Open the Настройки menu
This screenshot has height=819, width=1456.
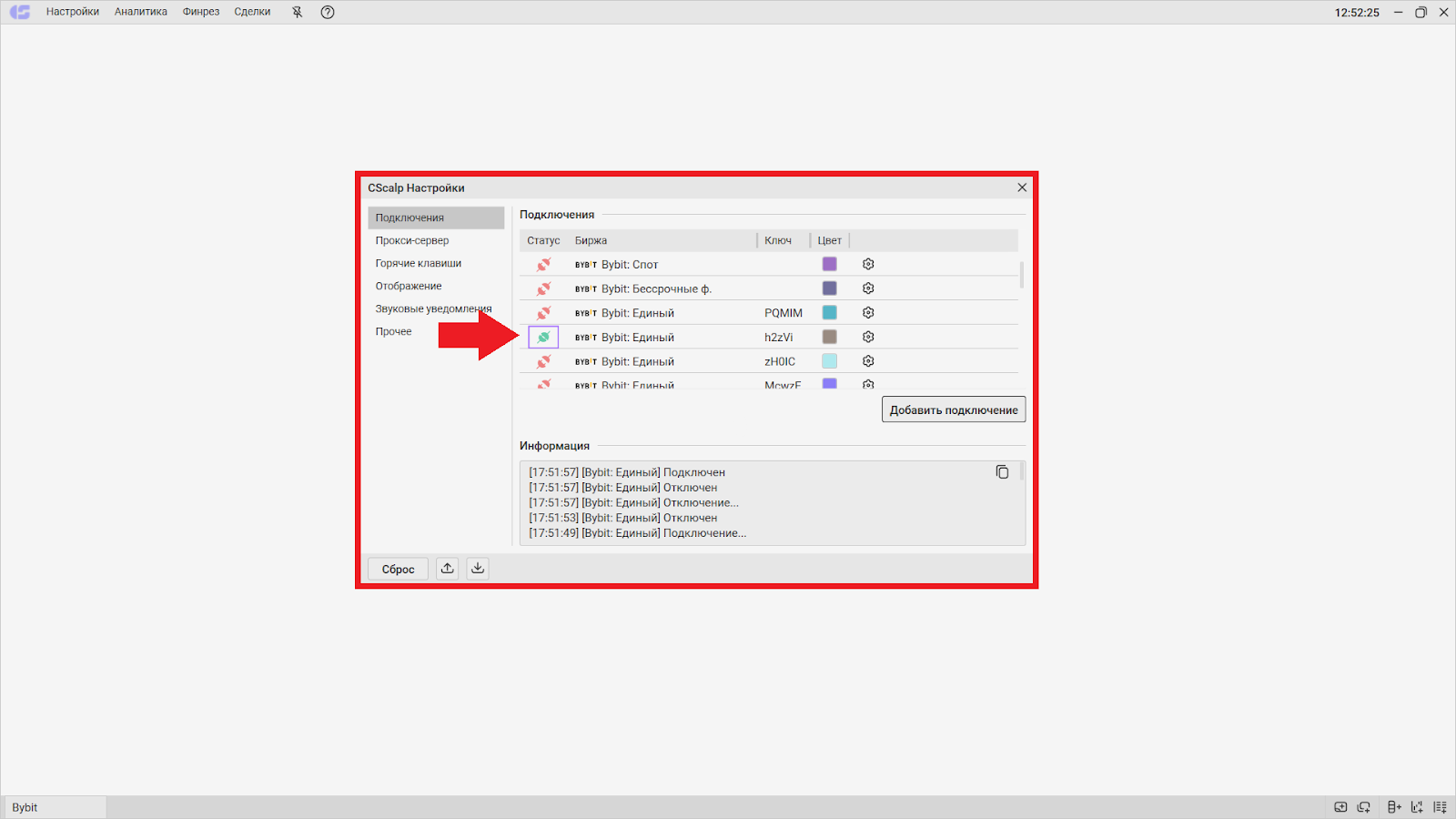click(73, 12)
